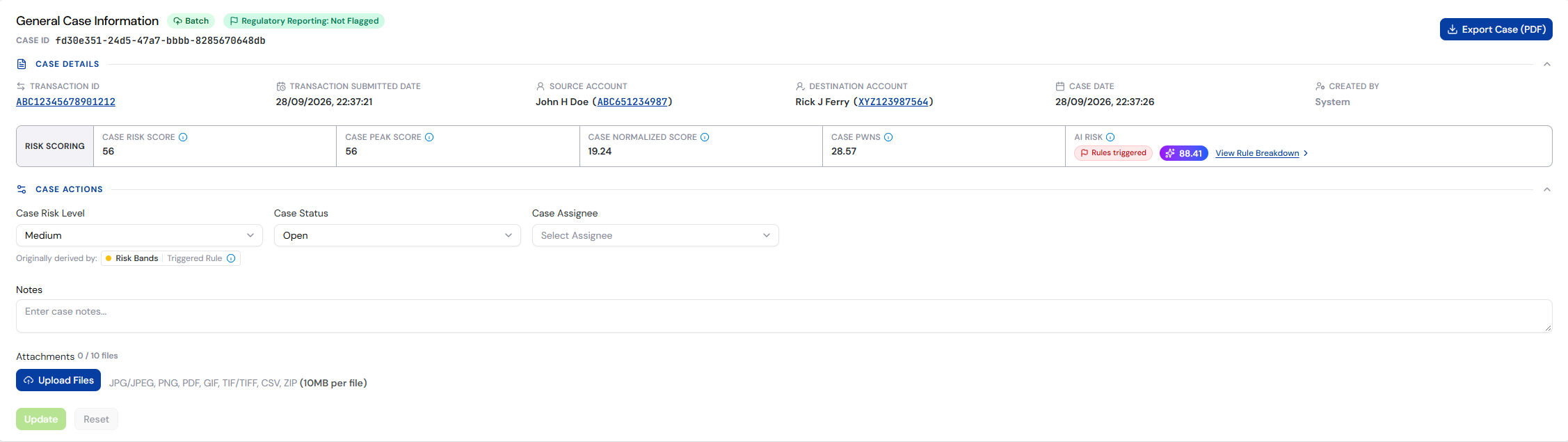Viewport: 1568px width, 442px height.
Task: Export the case as PDF
Action: 1496,29
